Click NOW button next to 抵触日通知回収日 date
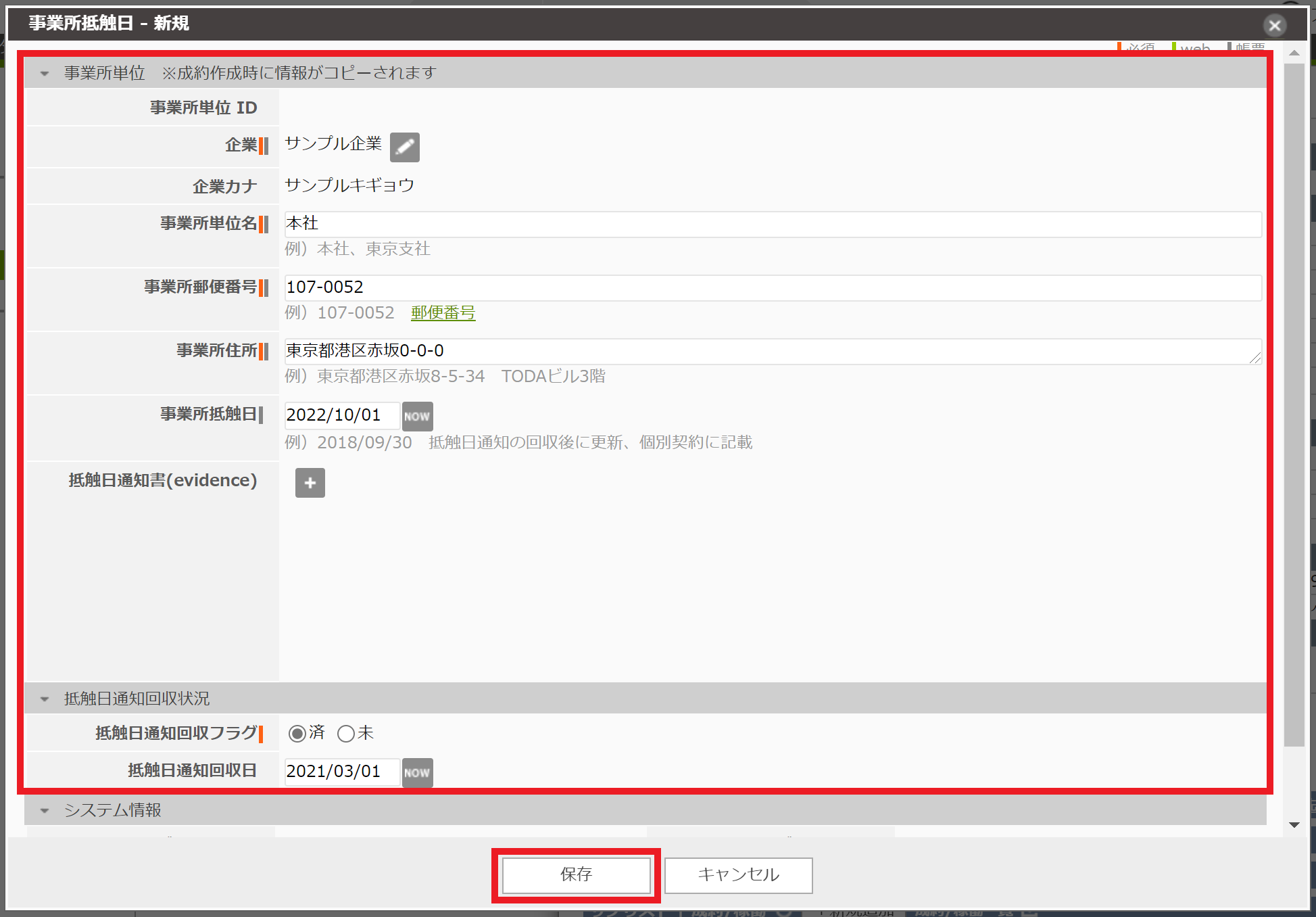The image size is (1316, 917). coord(417,772)
